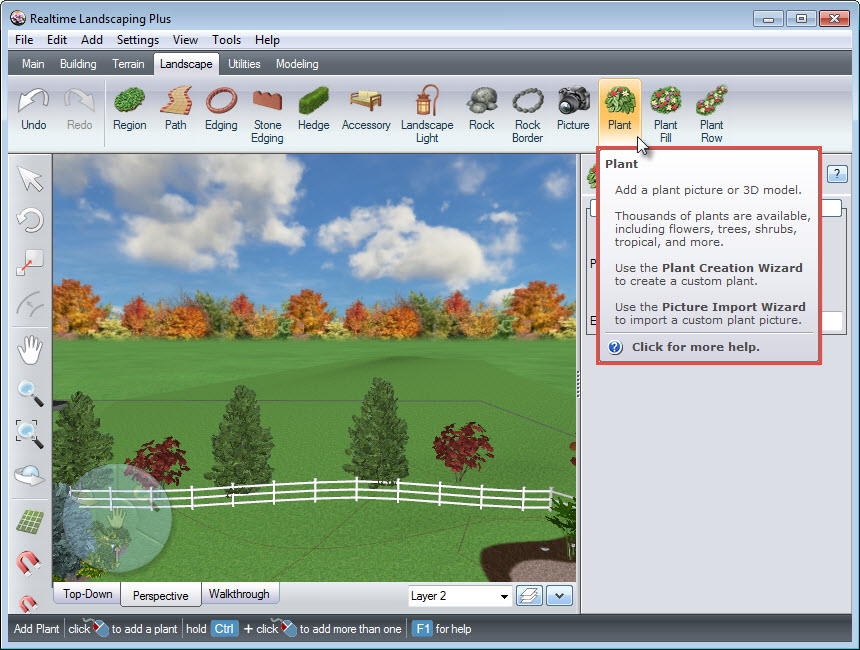
Task: Open the Add menu
Action: pyautogui.click(x=92, y=40)
